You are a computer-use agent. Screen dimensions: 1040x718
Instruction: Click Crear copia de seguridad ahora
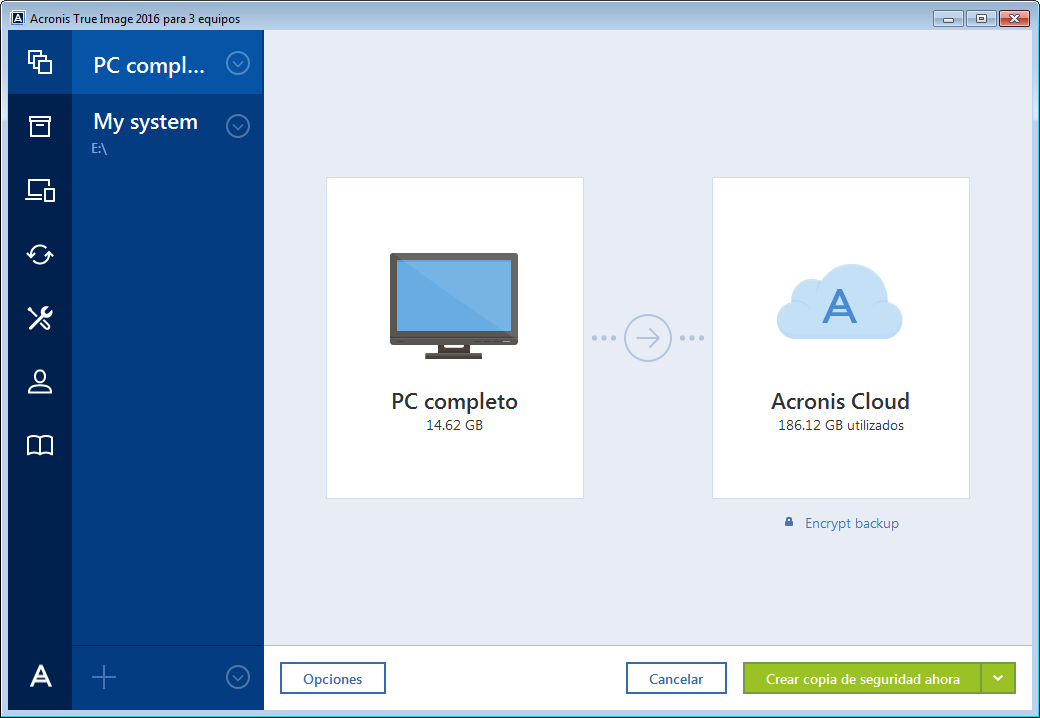click(x=862, y=678)
